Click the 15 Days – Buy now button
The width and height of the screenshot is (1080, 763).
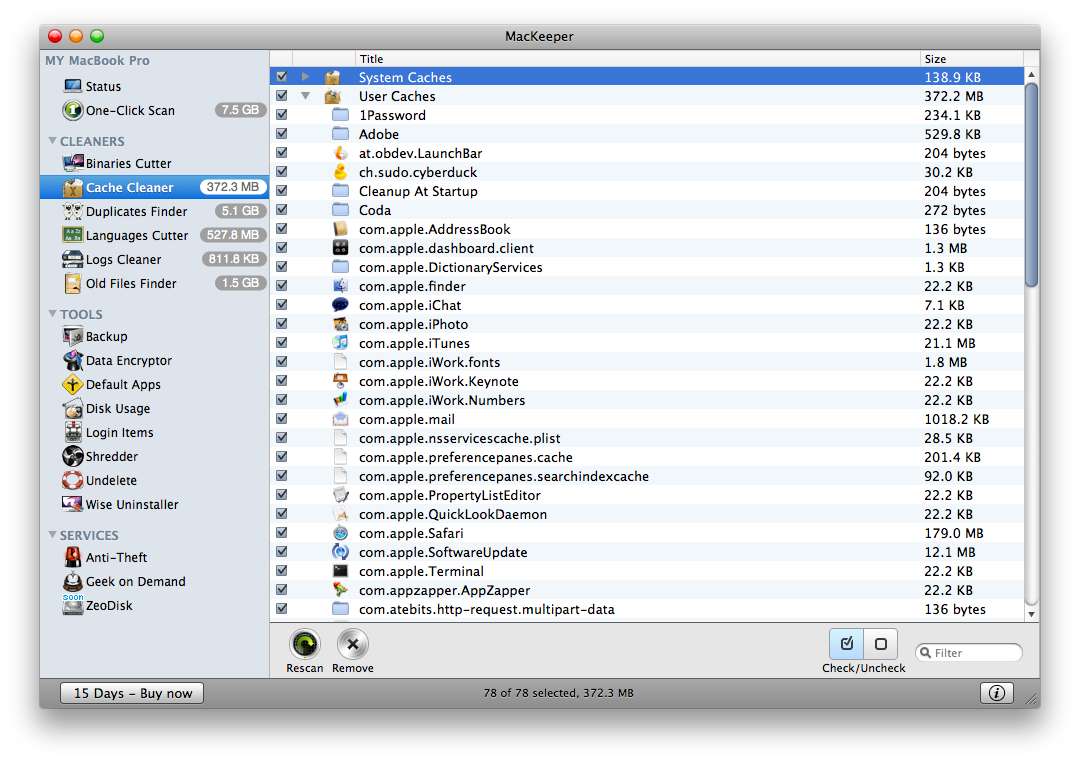click(131, 692)
